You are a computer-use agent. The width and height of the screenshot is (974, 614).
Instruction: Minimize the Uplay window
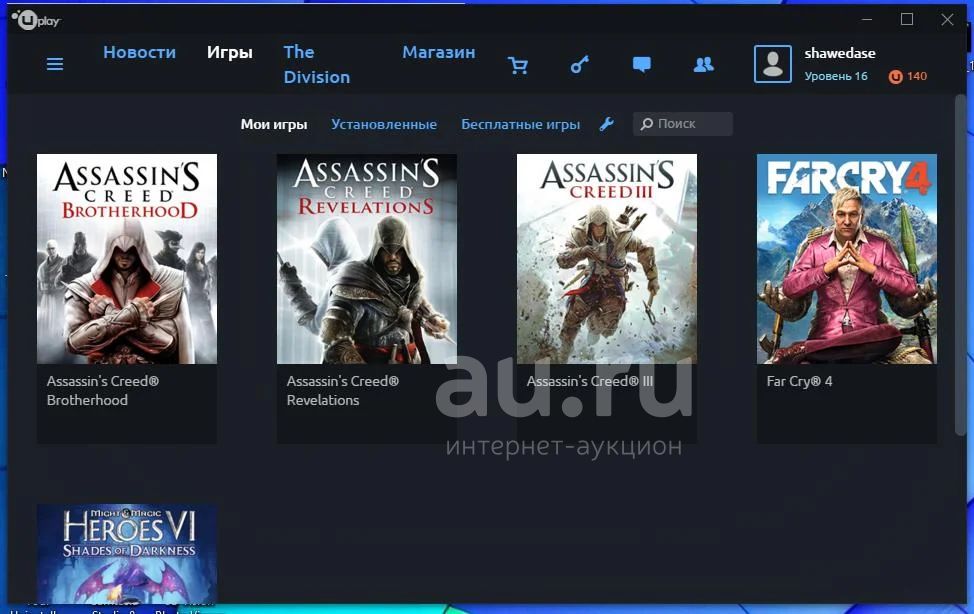(867, 19)
